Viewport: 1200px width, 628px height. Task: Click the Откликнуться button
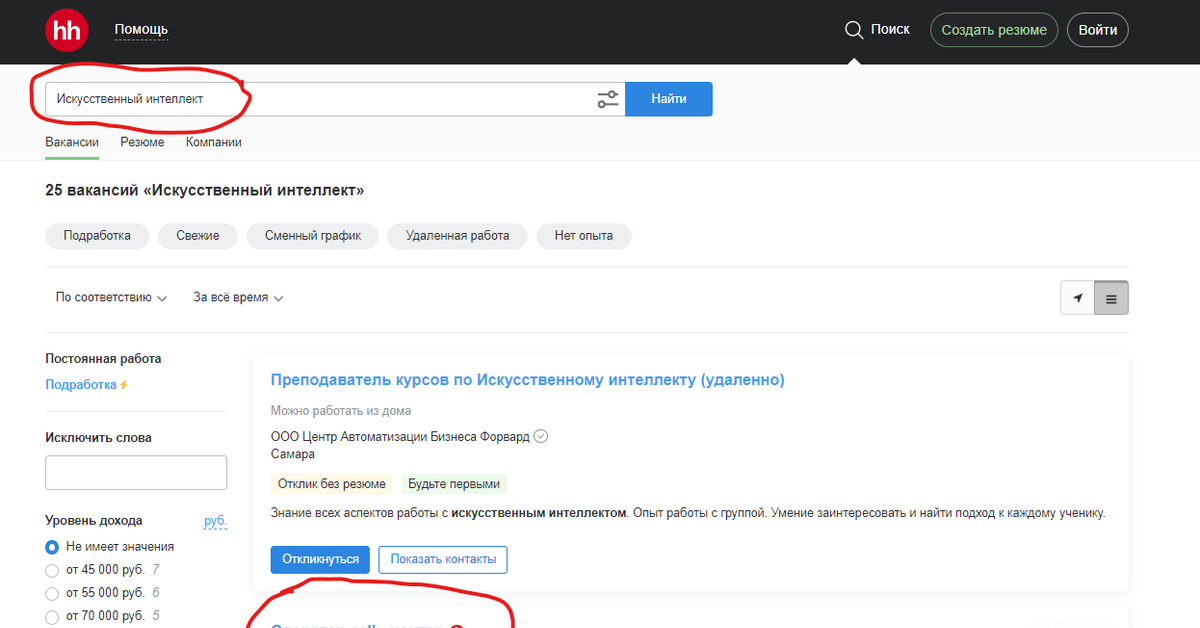320,559
